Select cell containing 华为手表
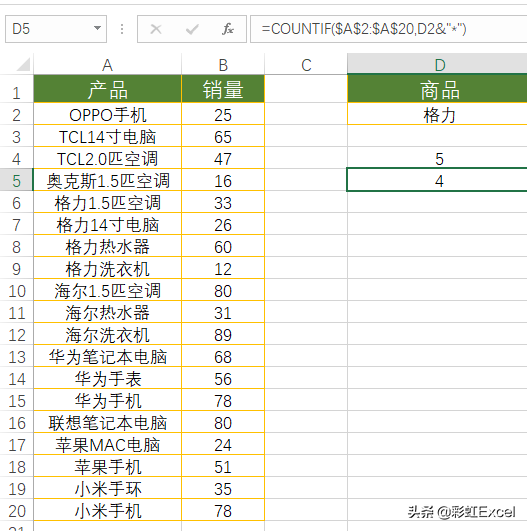 click(107, 379)
